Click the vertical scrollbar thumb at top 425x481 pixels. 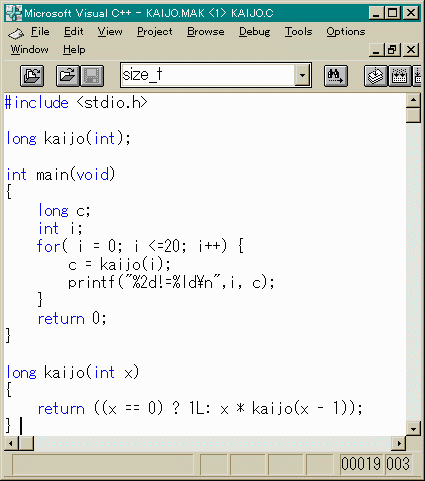point(413,116)
